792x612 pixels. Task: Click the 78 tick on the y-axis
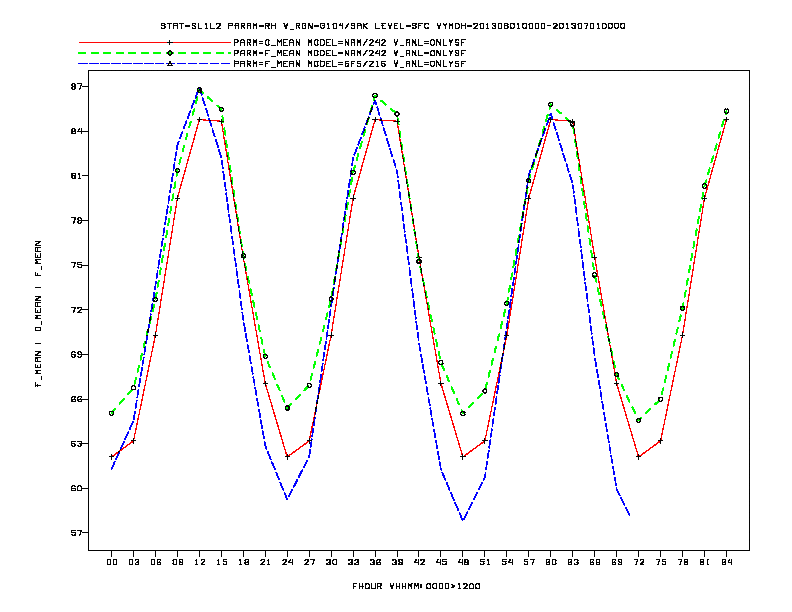76,221
